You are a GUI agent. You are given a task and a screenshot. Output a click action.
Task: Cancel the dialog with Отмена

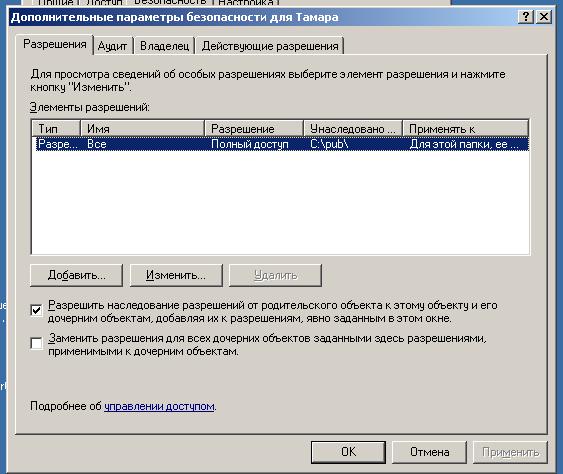click(x=429, y=452)
